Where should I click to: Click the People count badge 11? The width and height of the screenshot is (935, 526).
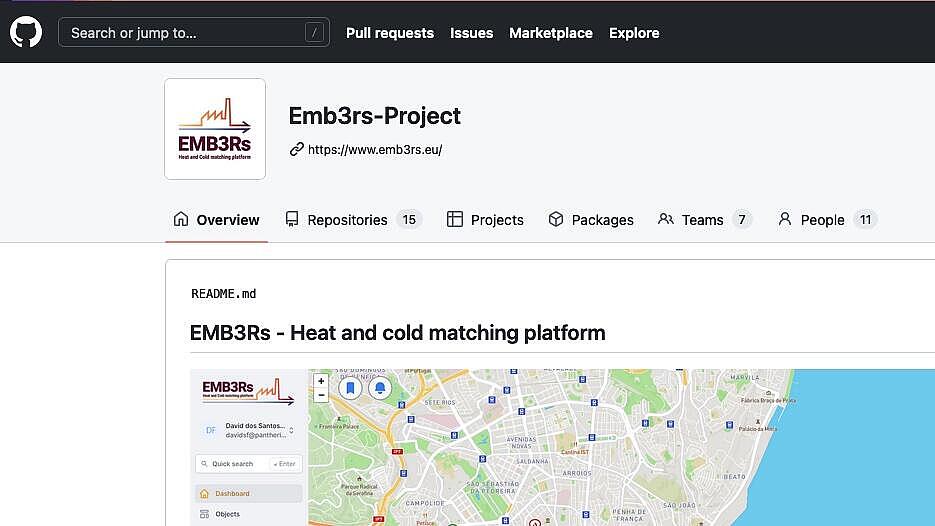tap(865, 220)
